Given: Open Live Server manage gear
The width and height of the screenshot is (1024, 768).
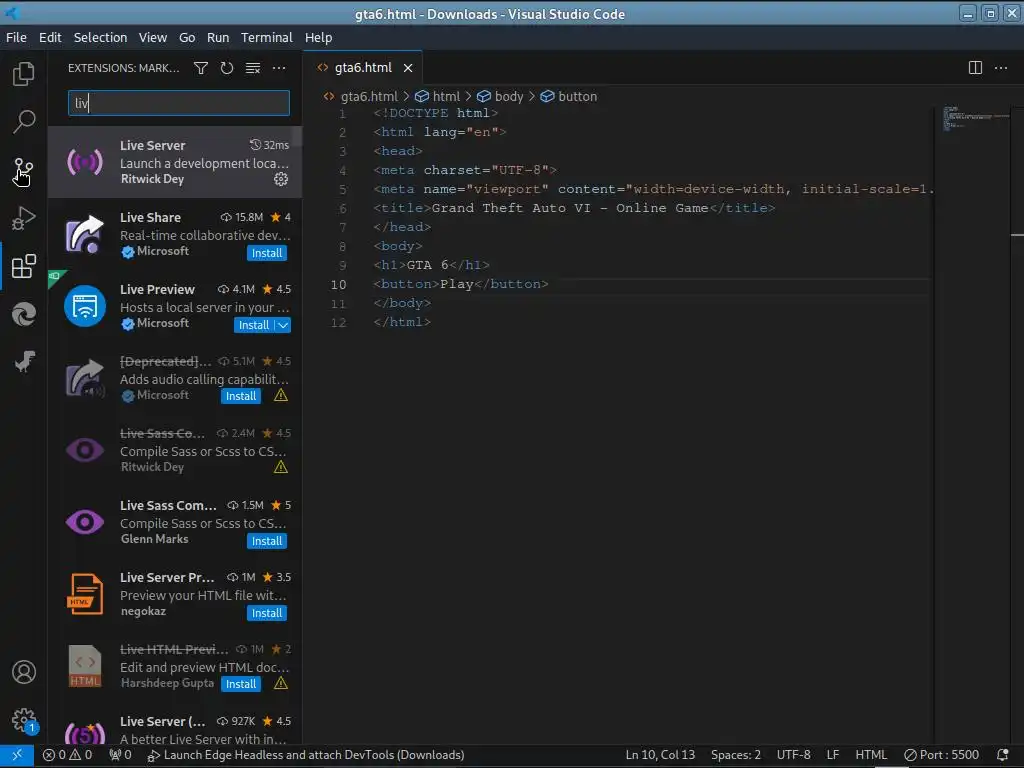Looking at the screenshot, I should (x=281, y=179).
